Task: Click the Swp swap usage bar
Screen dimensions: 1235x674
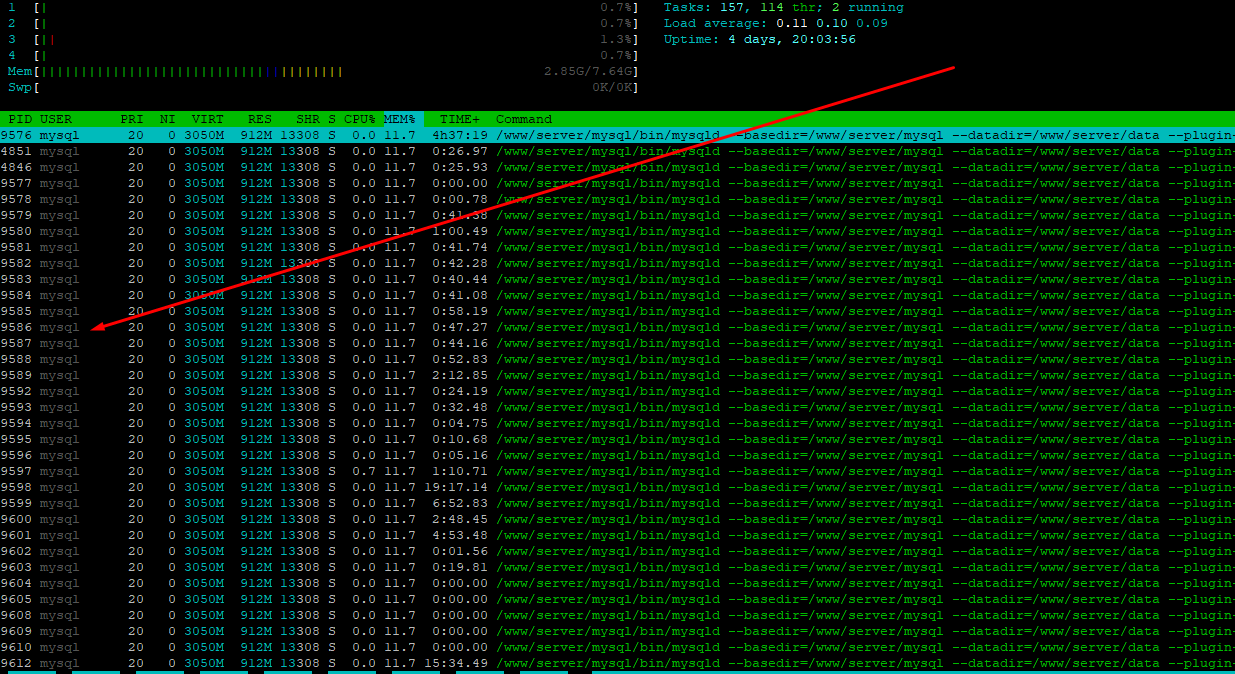Action: (323, 87)
